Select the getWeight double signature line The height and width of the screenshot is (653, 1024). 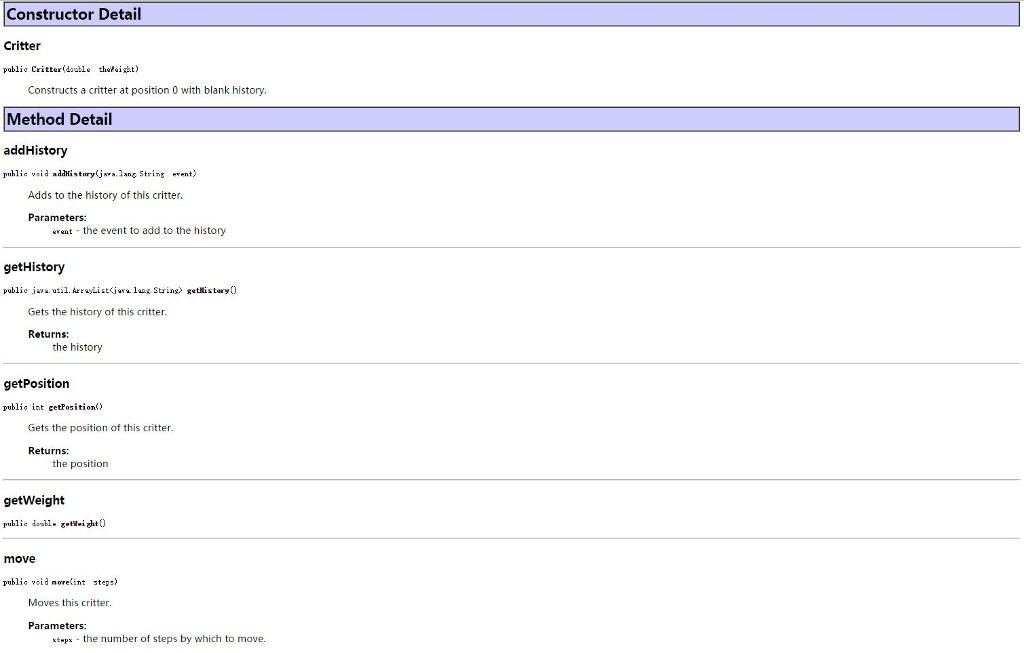tap(54, 524)
